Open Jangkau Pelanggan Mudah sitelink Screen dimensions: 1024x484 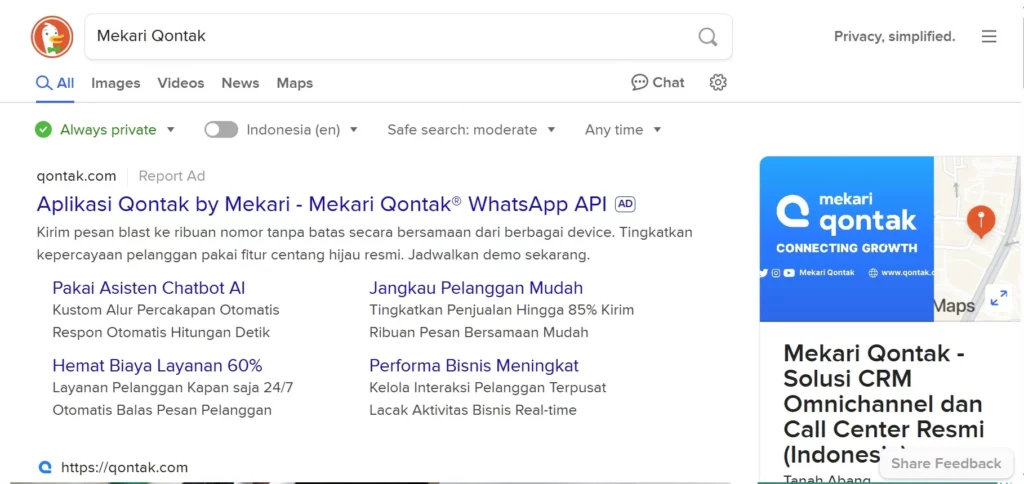476,288
